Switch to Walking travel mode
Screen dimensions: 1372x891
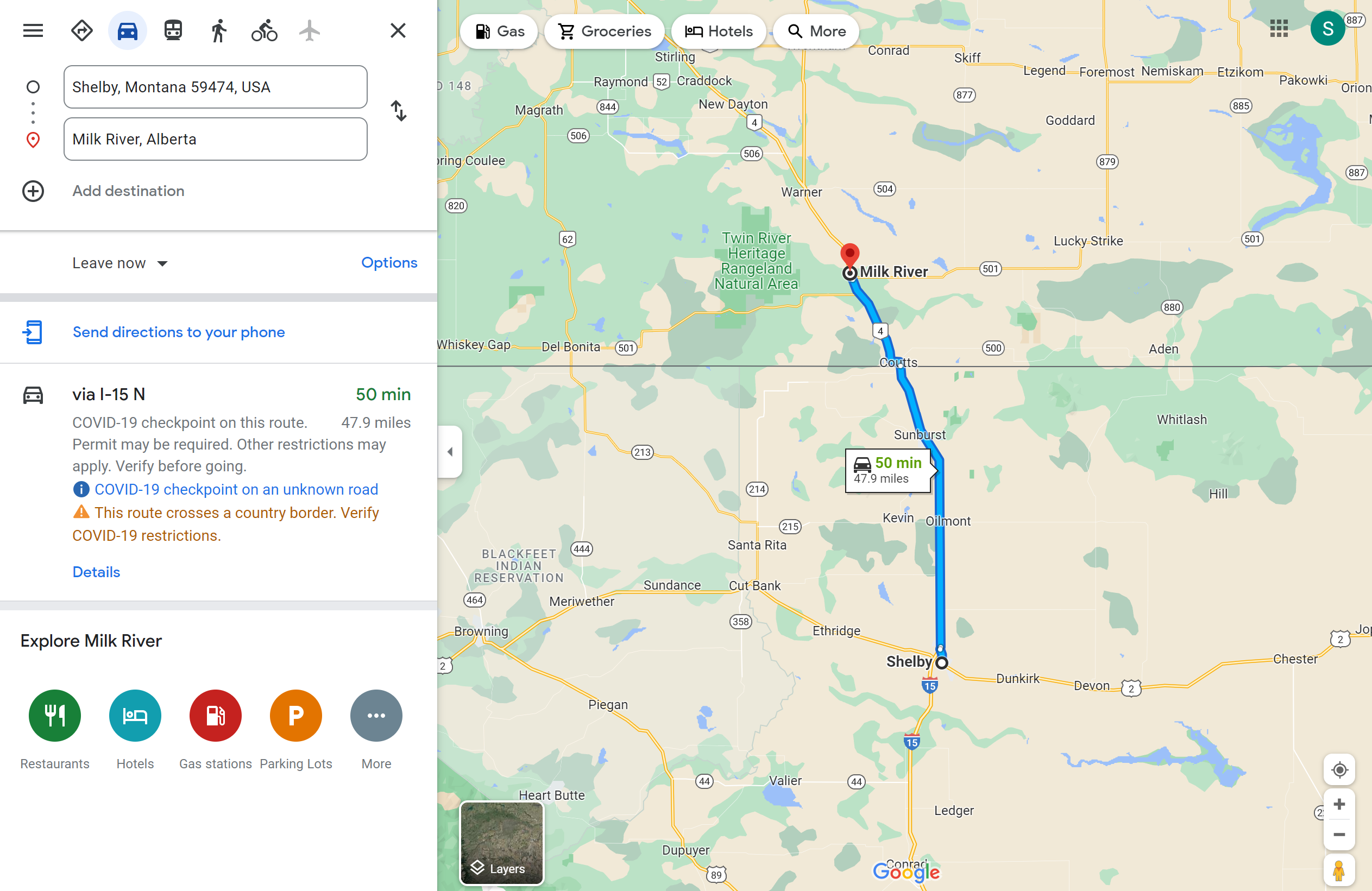coord(218,30)
